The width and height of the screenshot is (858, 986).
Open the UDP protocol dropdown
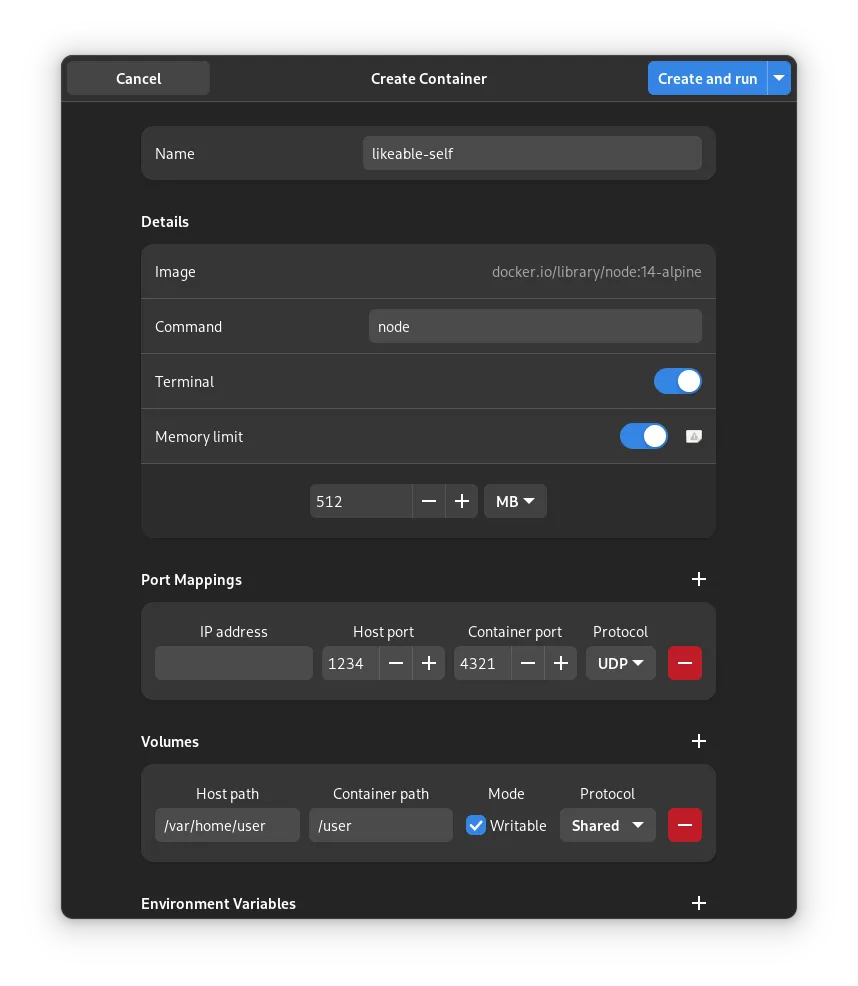(x=620, y=663)
